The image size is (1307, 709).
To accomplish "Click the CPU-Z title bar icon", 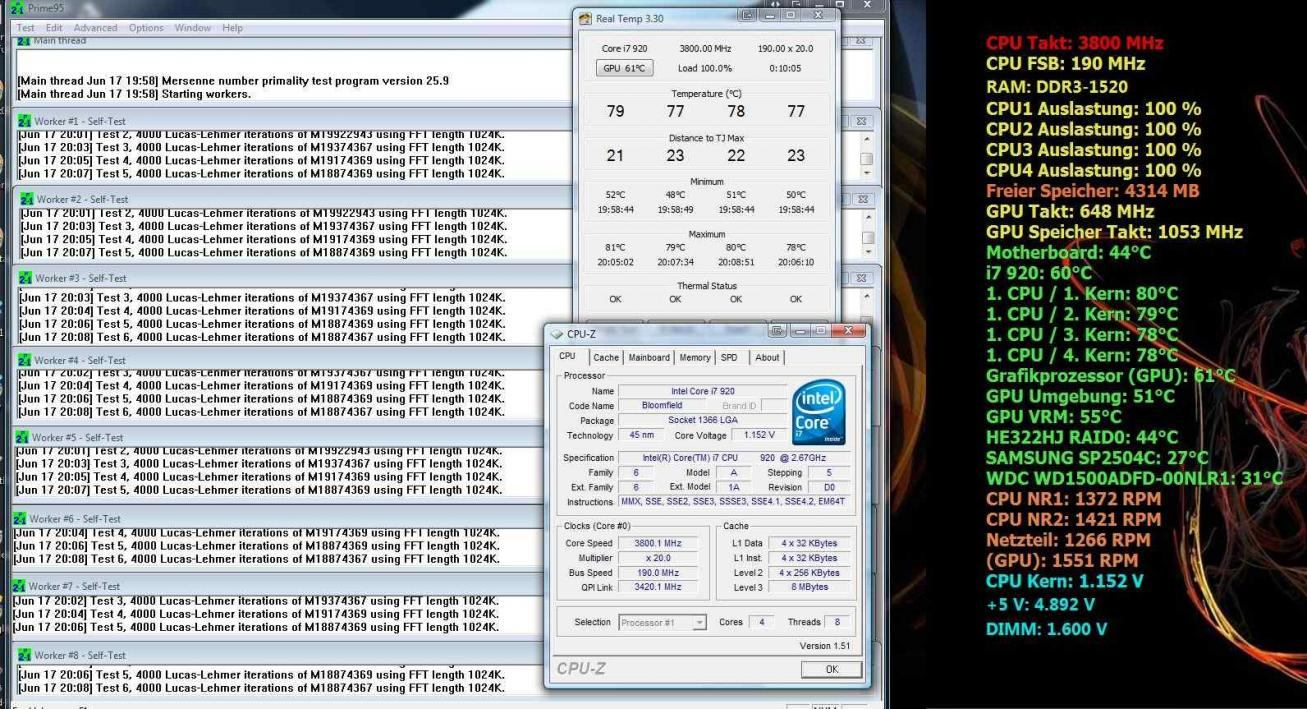I will [557, 334].
